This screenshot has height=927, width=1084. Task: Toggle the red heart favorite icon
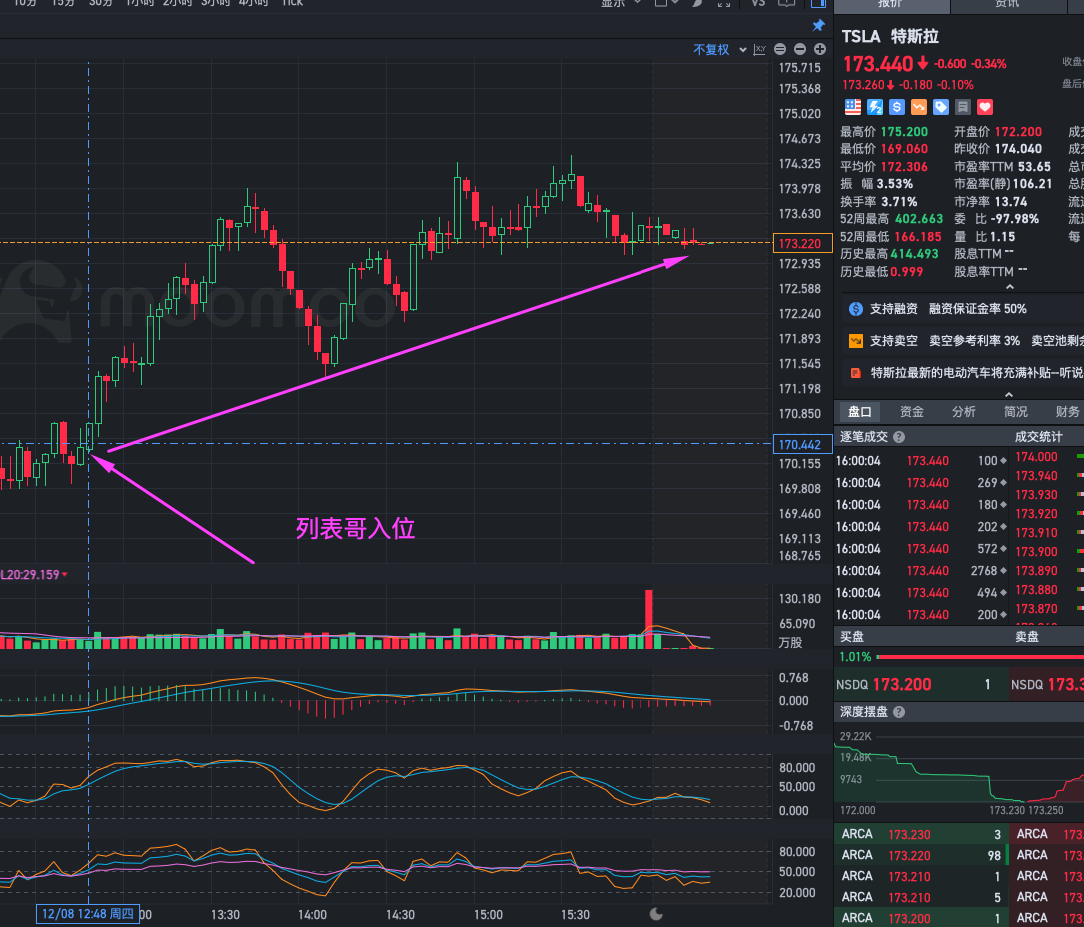point(985,107)
